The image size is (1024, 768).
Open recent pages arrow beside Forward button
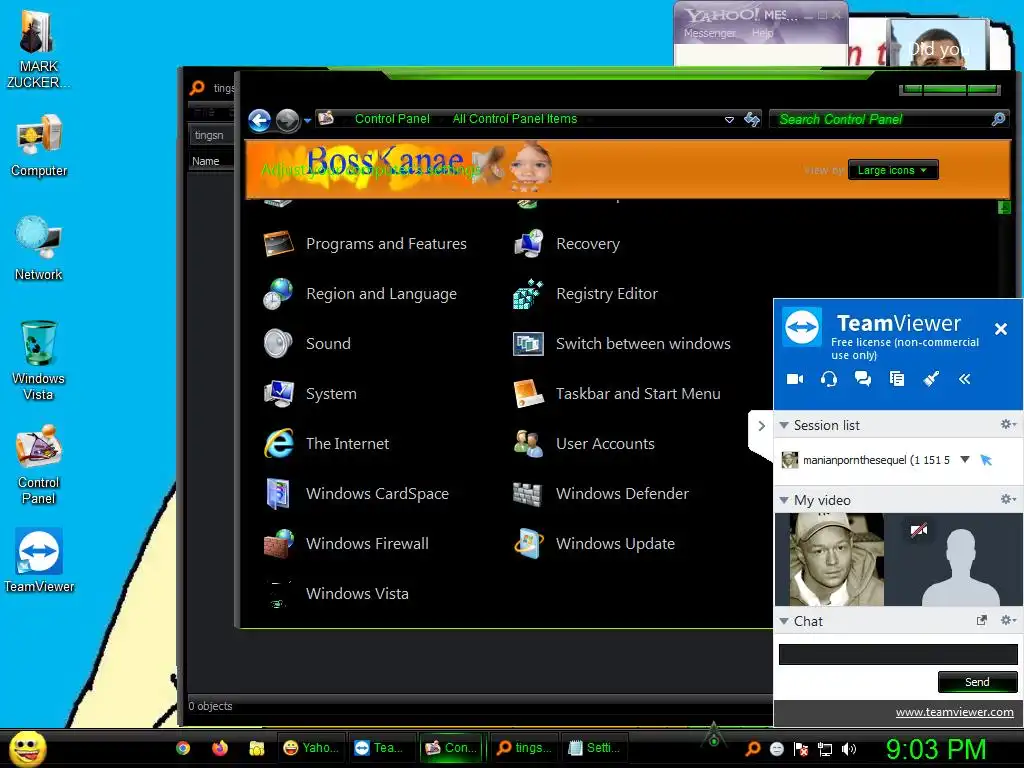point(308,120)
